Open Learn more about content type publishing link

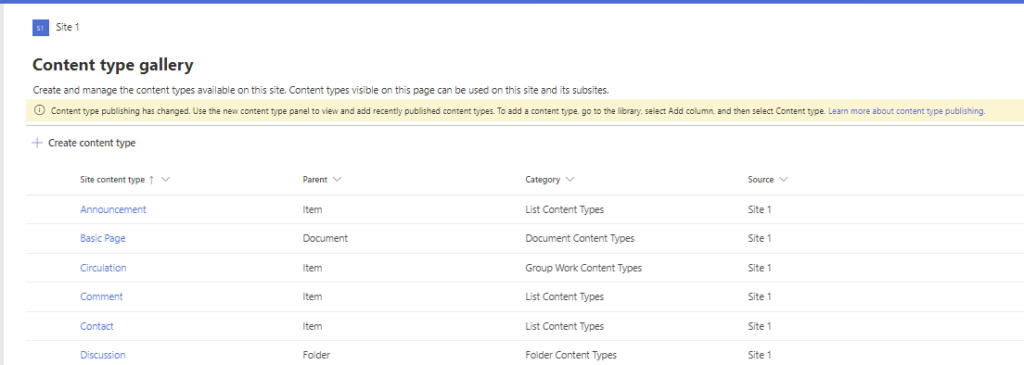click(906, 111)
